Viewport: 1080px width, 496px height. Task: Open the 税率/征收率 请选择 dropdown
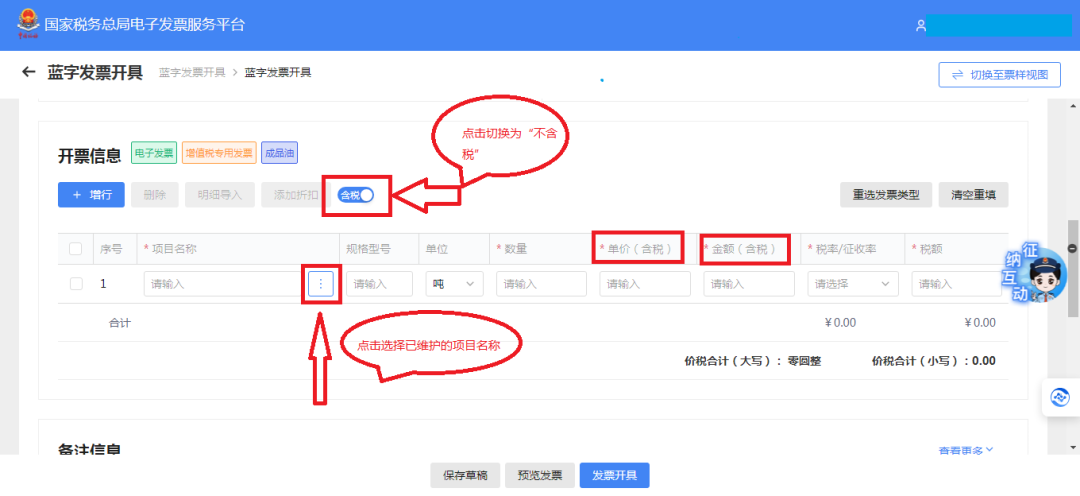pos(853,283)
